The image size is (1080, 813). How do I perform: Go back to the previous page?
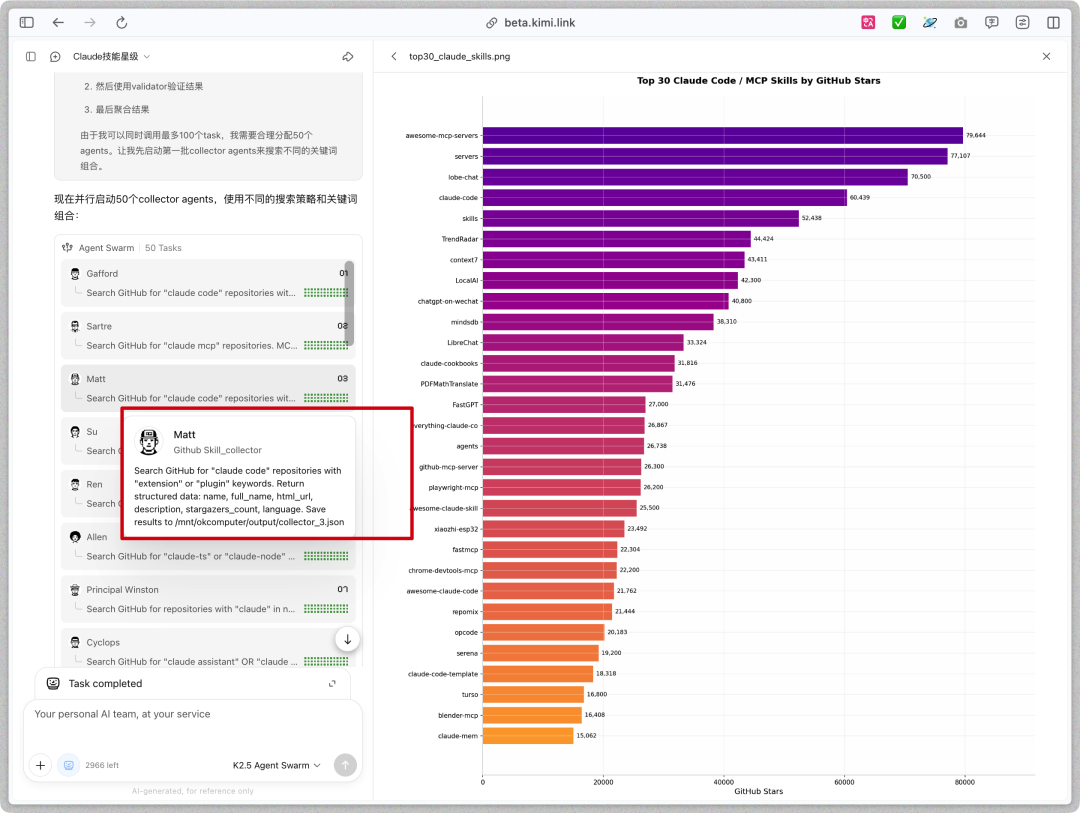pyautogui.click(x=58, y=22)
